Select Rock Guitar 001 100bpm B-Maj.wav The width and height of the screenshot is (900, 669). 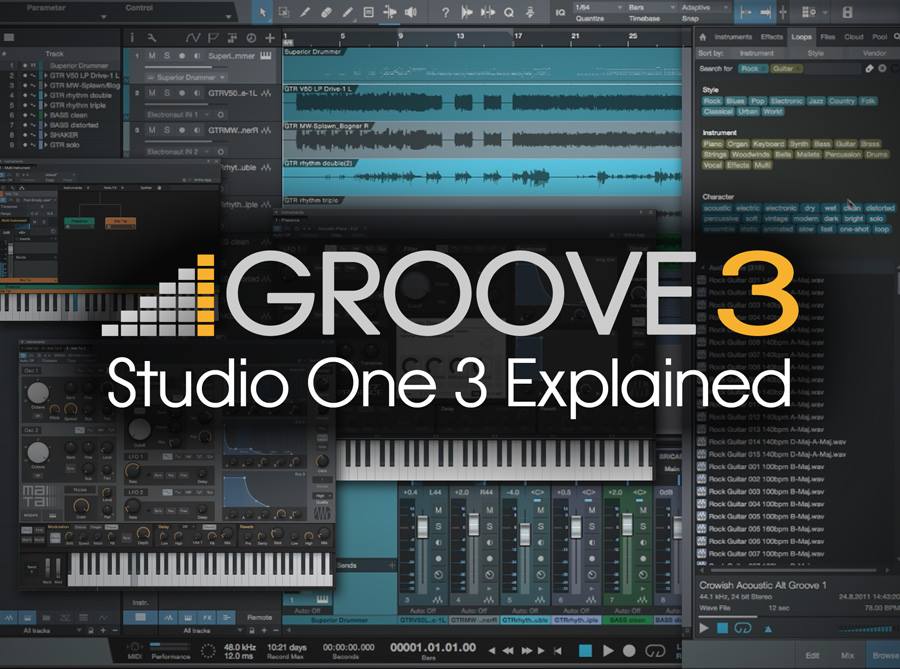click(766, 466)
